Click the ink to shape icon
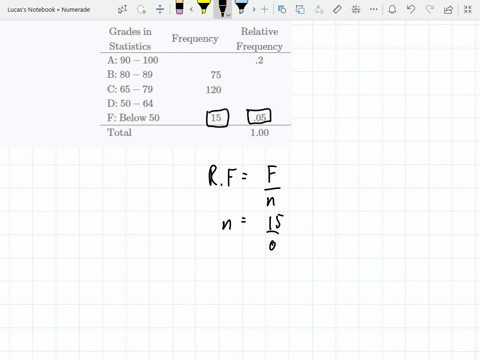 pos(300,9)
